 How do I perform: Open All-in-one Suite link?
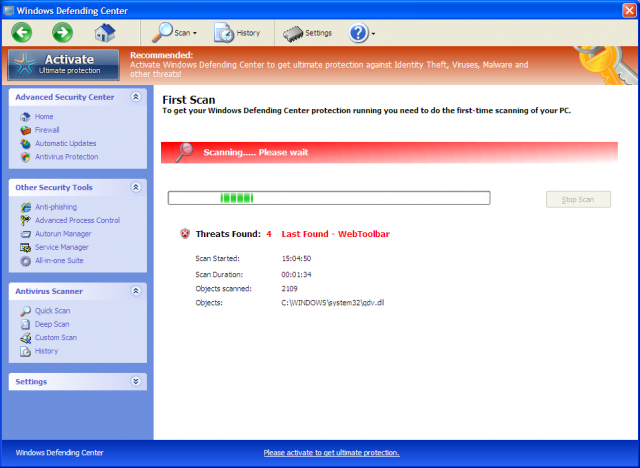coord(59,261)
